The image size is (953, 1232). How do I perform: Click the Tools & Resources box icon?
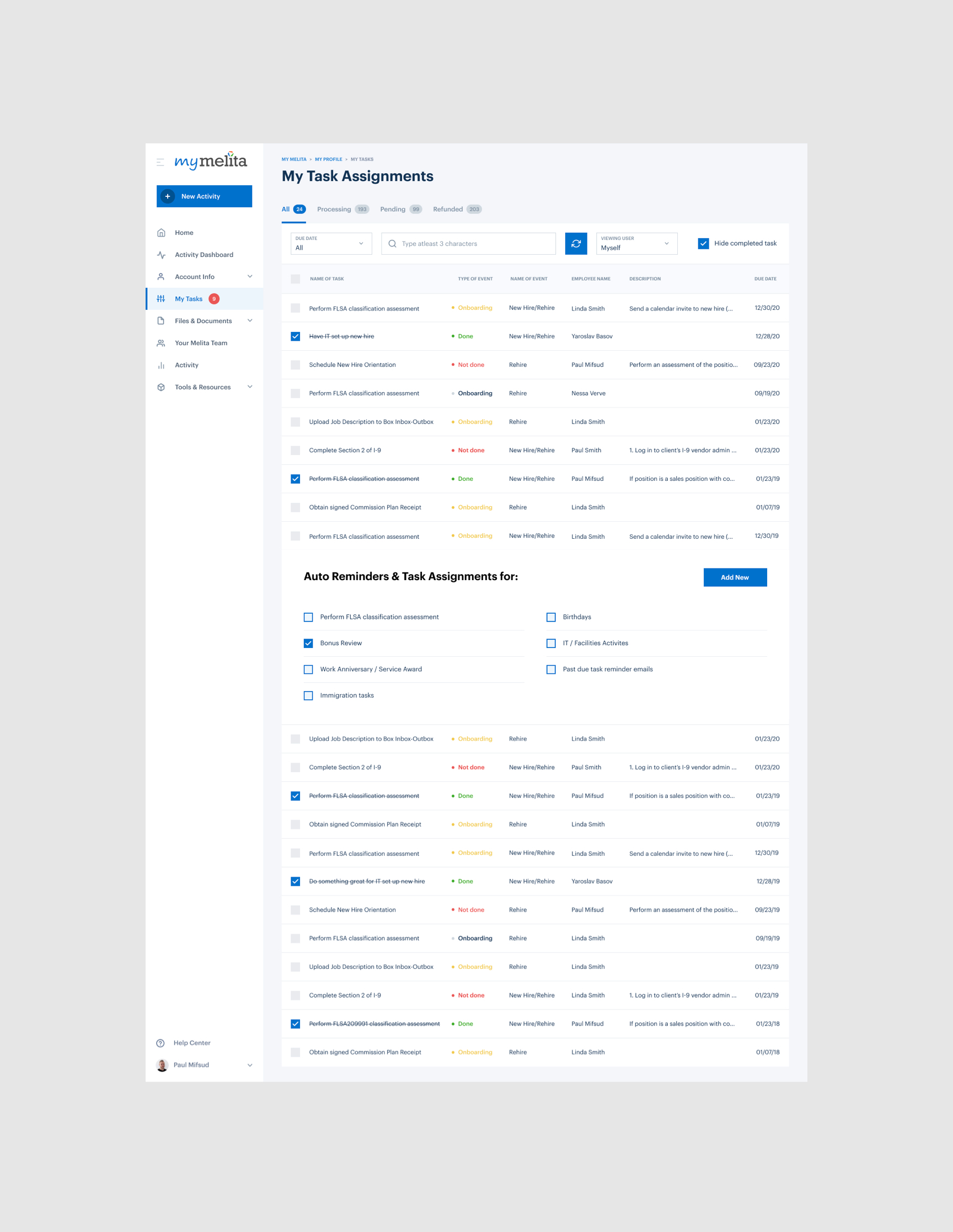pyautogui.click(x=161, y=387)
